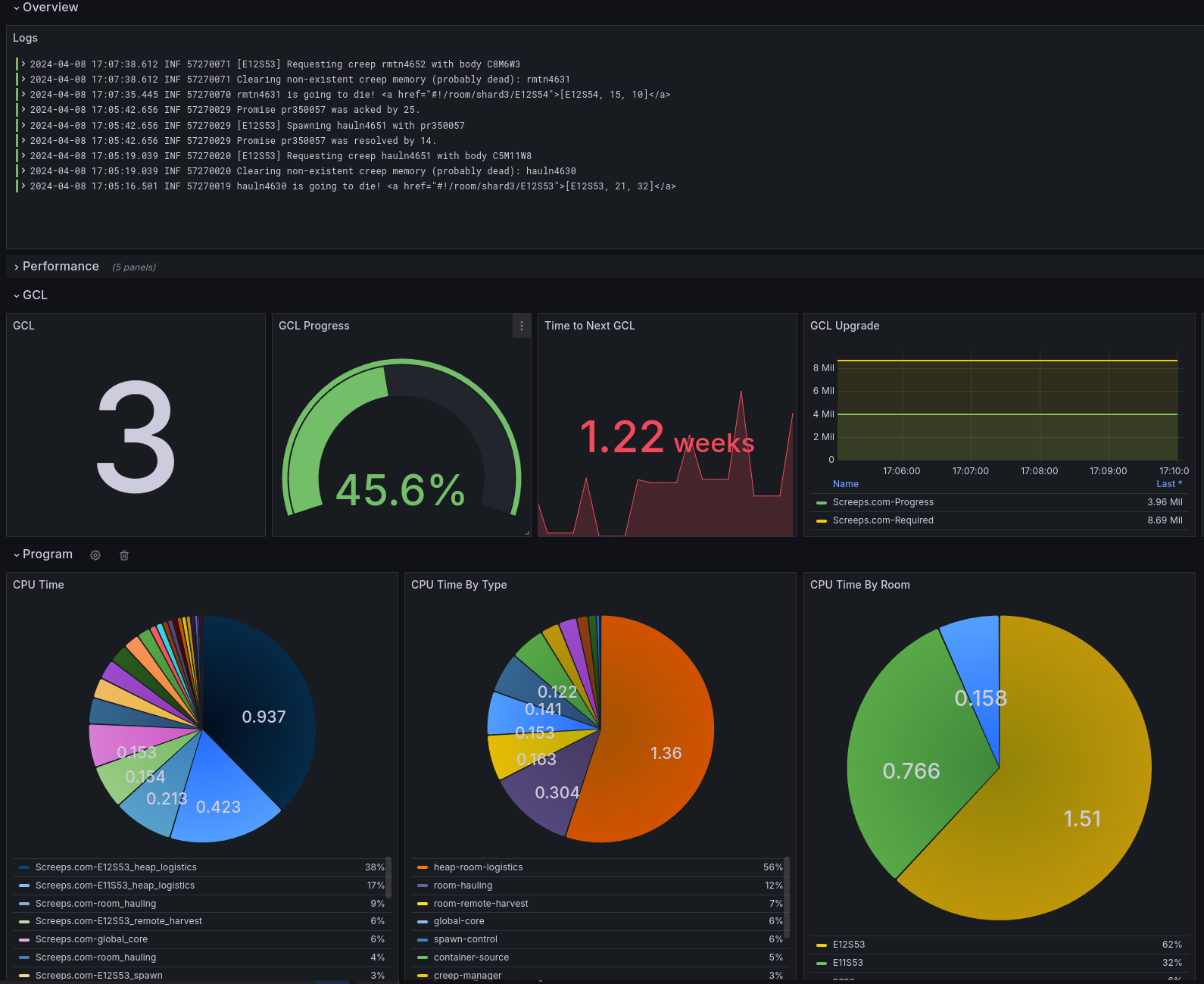Toggle Screeps.com-room_hauling 9% legend entry
Screen dimensions: 1204x984
pyautogui.click(x=95, y=904)
